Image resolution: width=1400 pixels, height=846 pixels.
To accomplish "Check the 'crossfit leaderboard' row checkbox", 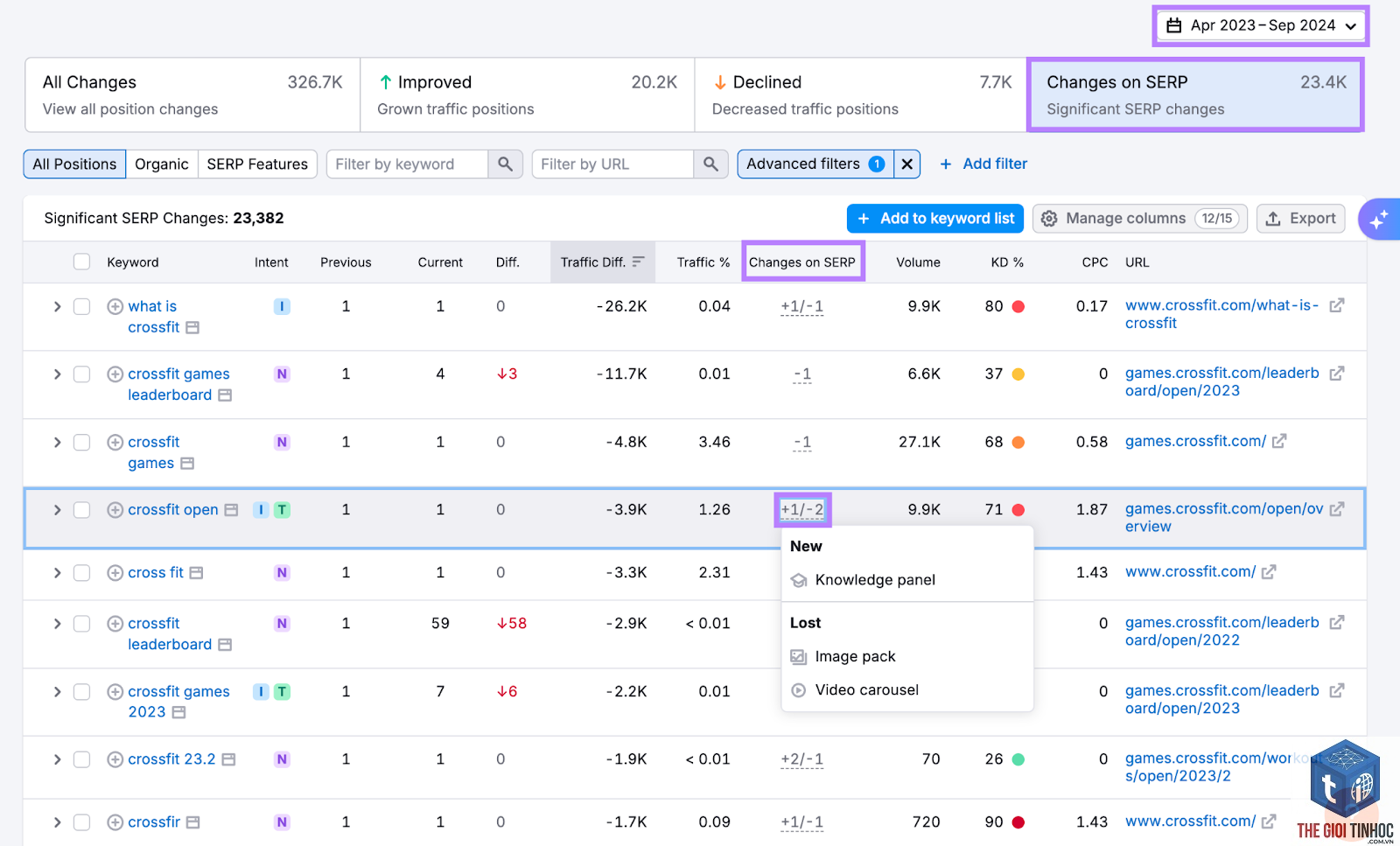I will [x=81, y=624].
